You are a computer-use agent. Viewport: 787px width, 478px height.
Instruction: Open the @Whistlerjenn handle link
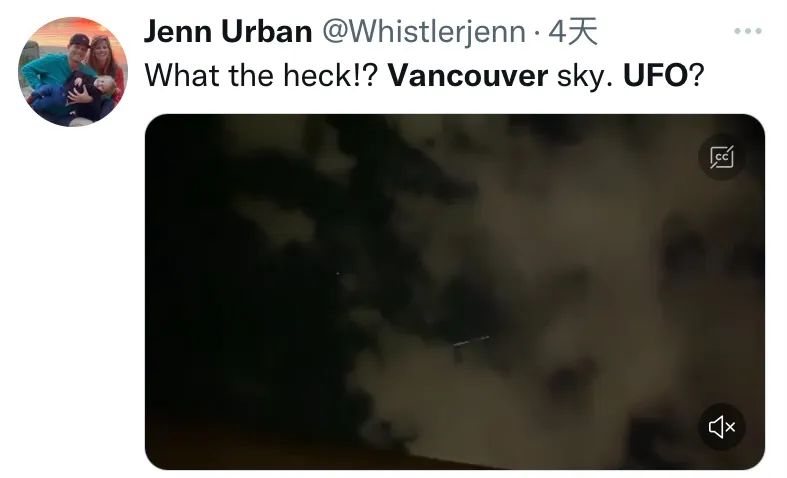[x=424, y=32]
